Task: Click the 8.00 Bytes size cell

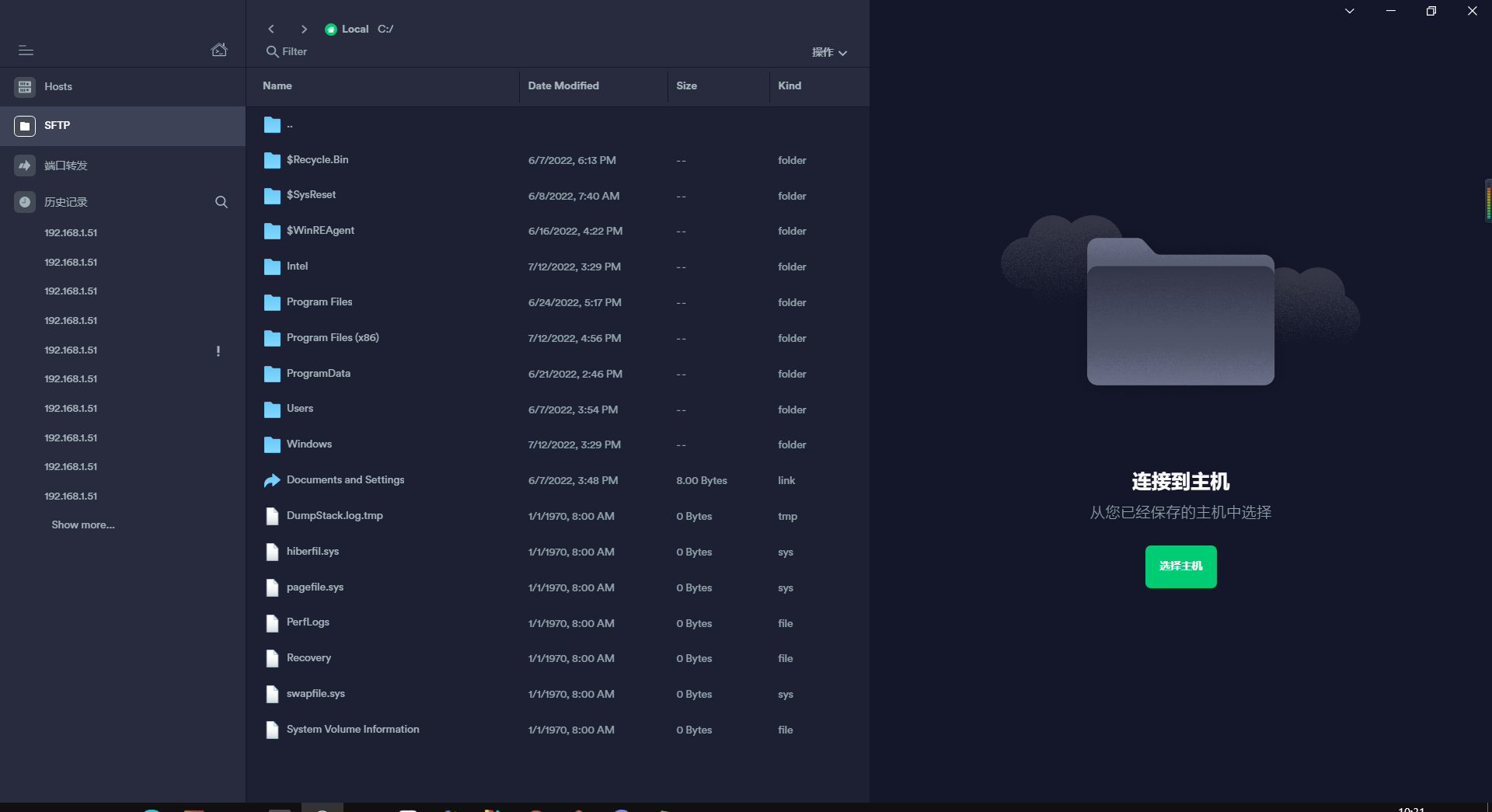Action: click(x=702, y=481)
